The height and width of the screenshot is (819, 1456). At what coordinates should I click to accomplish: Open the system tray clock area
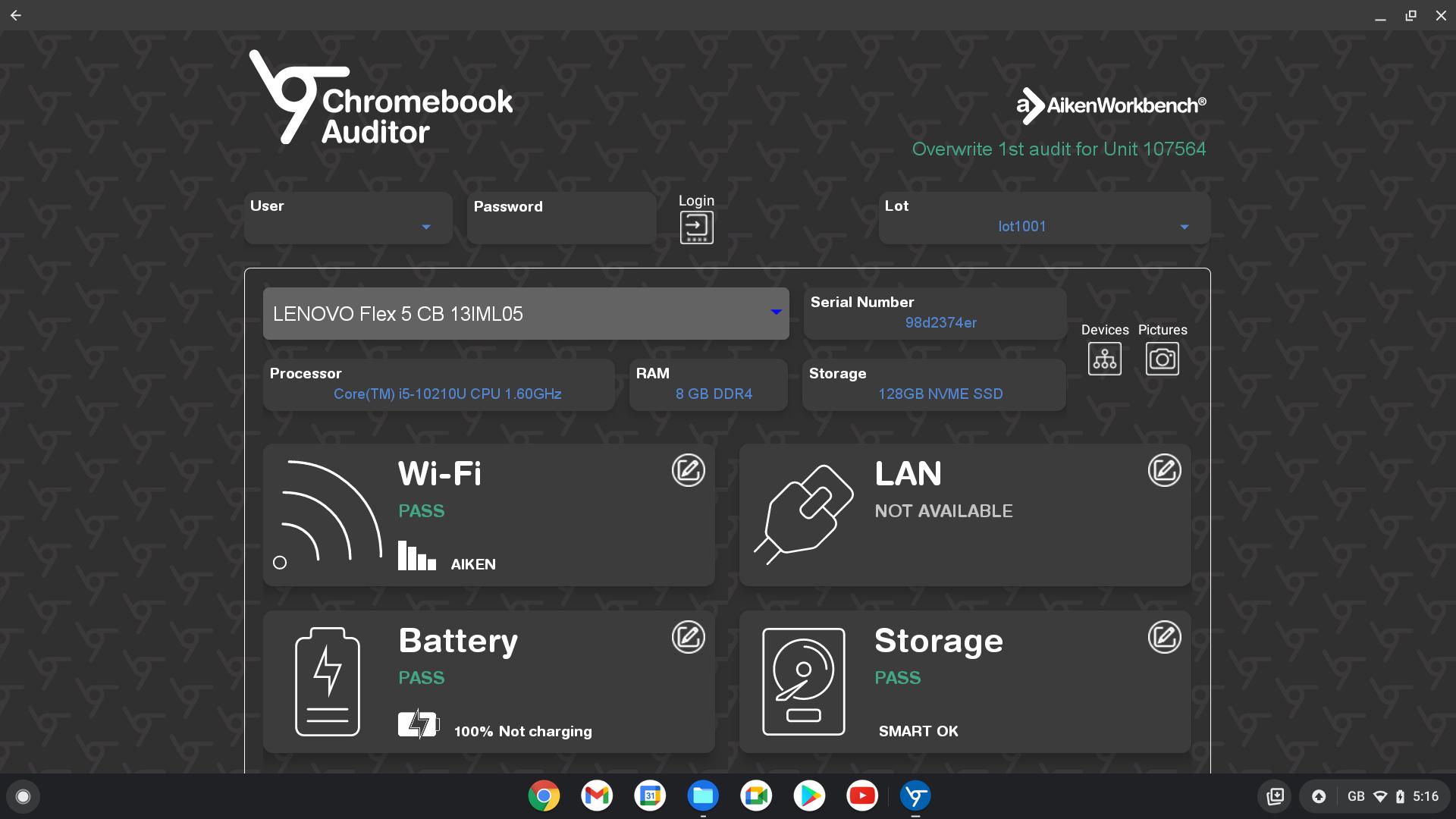[x=1425, y=796]
